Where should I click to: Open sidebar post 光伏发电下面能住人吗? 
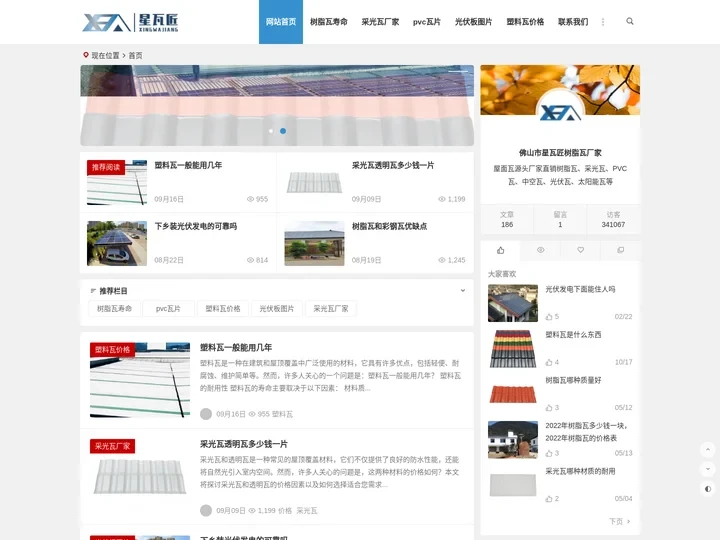[x=580, y=289]
